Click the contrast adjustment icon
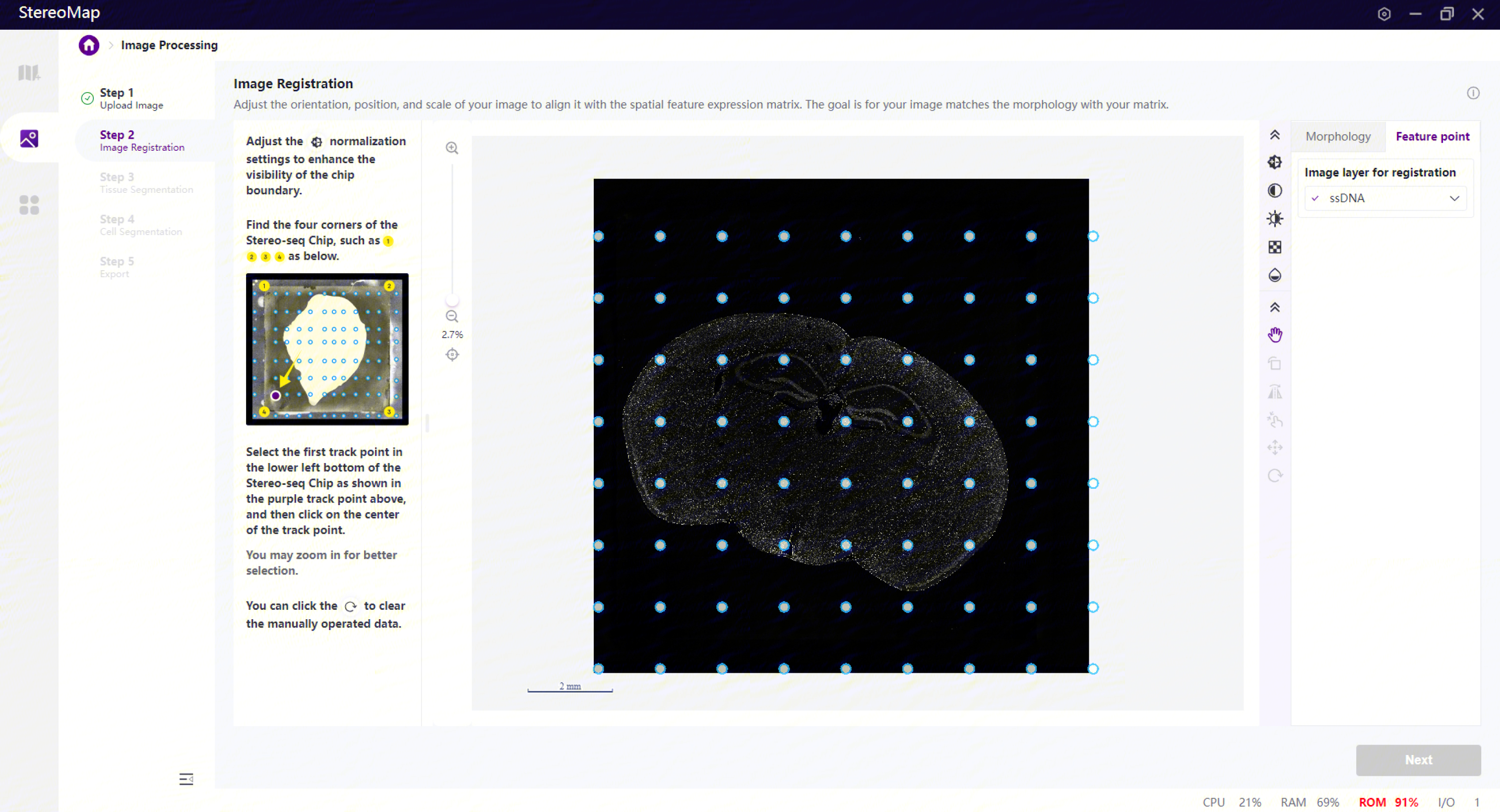The height and width of the screenshot is (812, 1500). pos(1275,190)
